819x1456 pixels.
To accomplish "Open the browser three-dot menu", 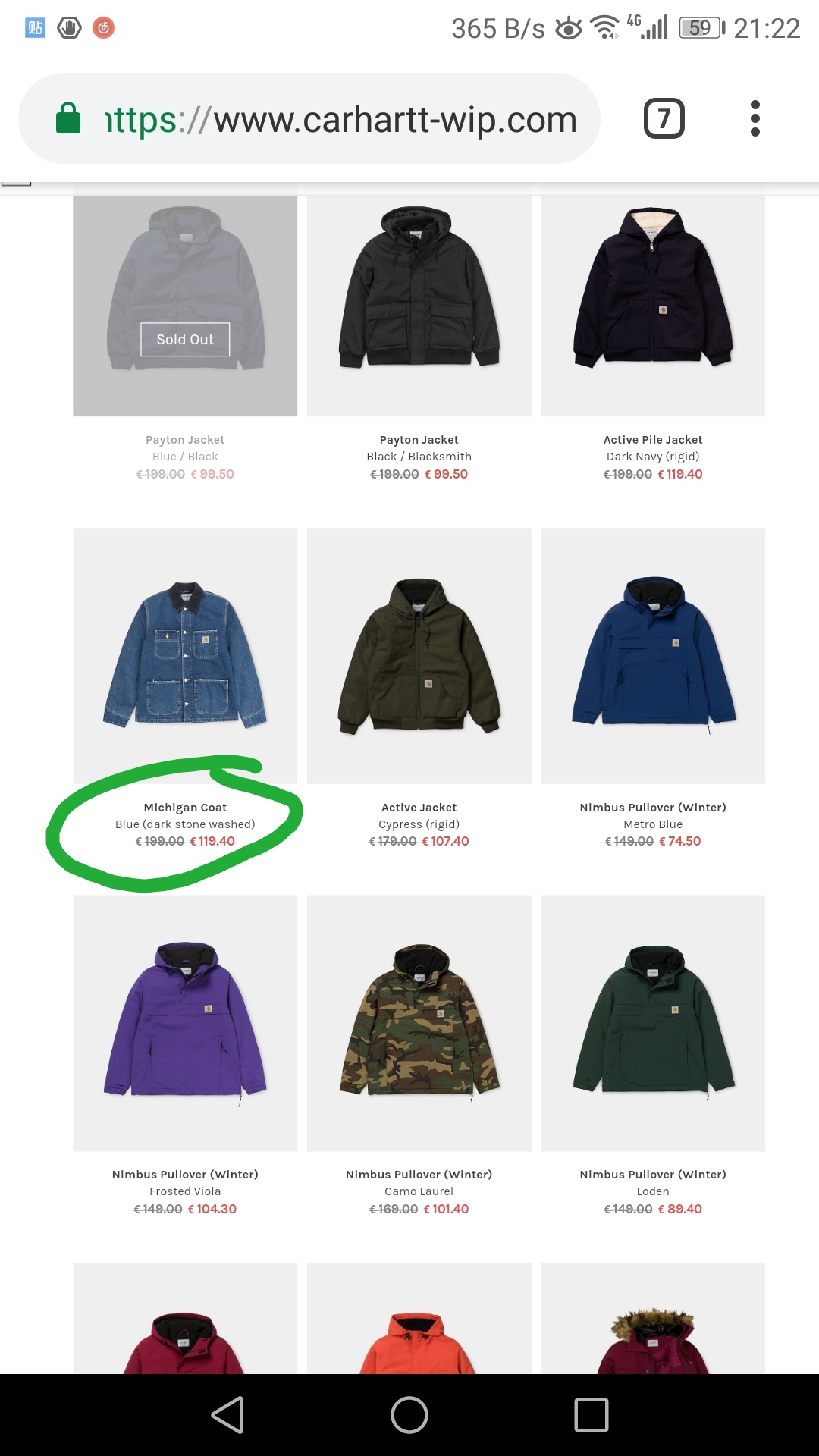I will click(x=755, y=118).
